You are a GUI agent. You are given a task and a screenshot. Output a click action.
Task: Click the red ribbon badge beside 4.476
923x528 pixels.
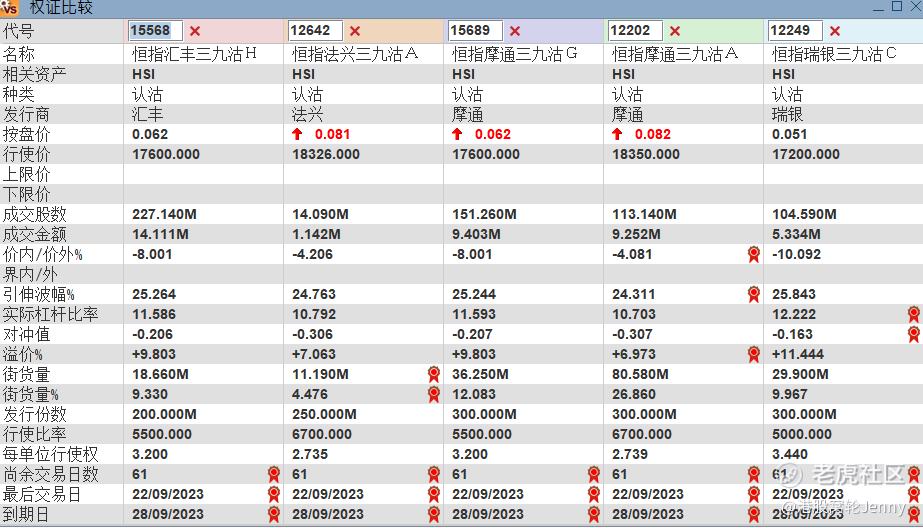[x=434, y=394]
